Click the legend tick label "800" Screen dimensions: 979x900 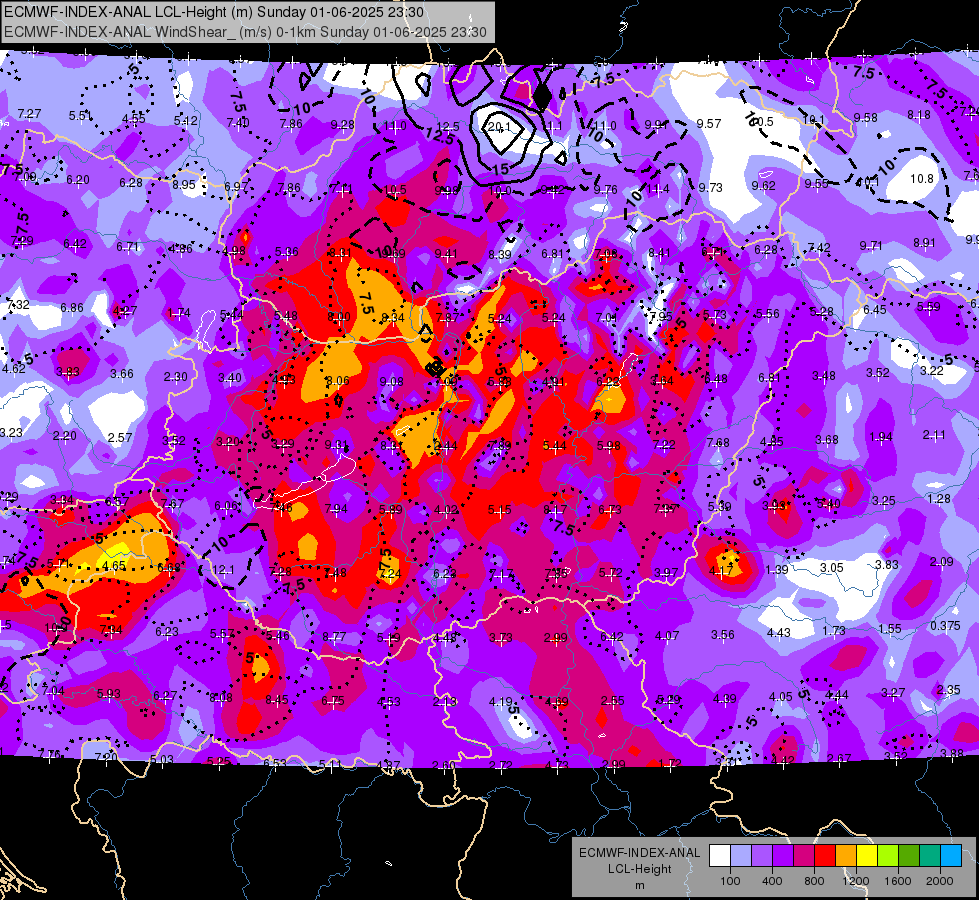pyautogui.click(x=814, y=881)
